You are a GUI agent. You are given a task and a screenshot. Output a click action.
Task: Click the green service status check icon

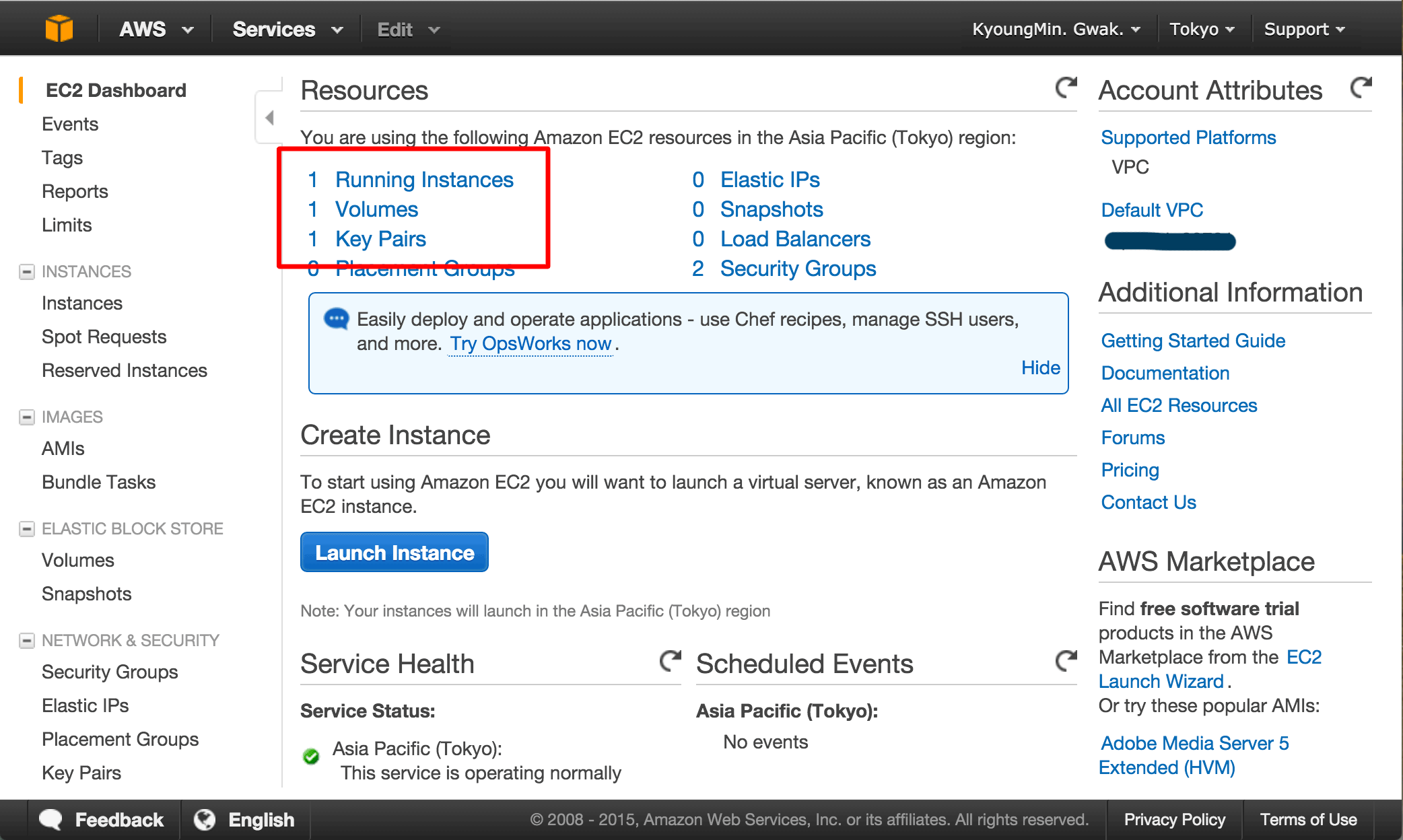click(311, 757)
